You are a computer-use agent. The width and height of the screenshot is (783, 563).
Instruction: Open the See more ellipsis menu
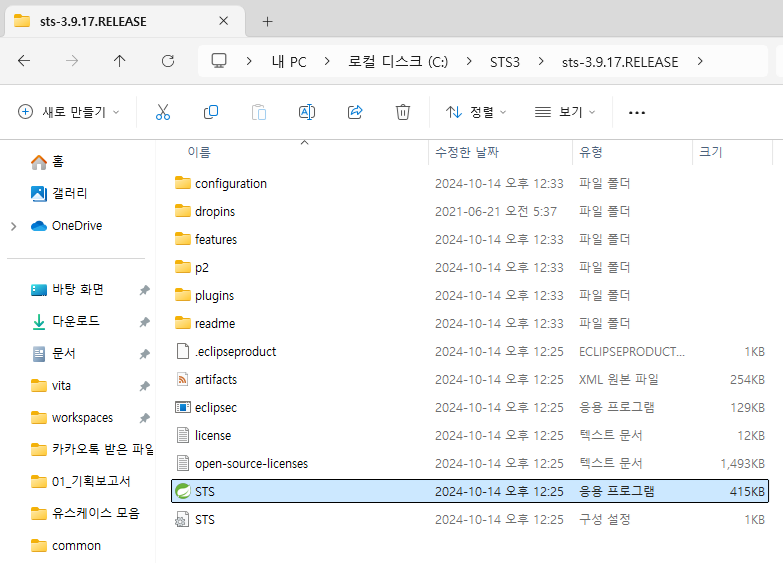[x=637, y=113]
